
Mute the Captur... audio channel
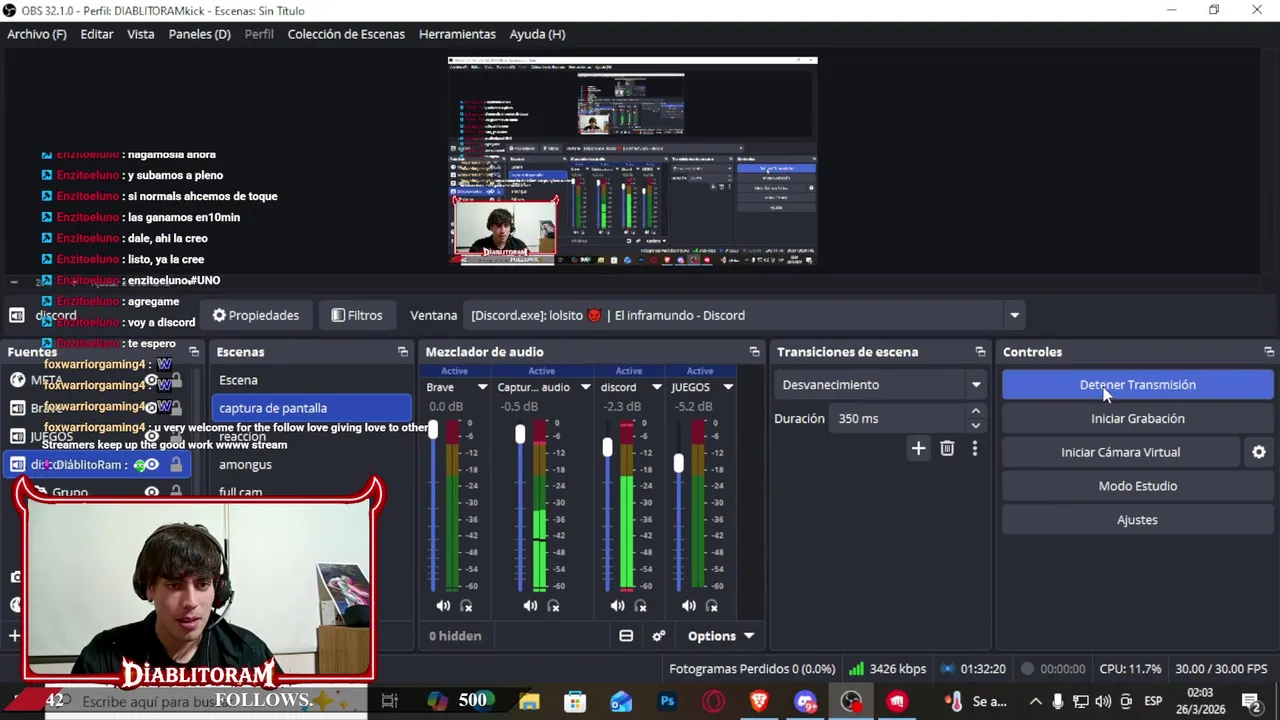coord(530,606)
